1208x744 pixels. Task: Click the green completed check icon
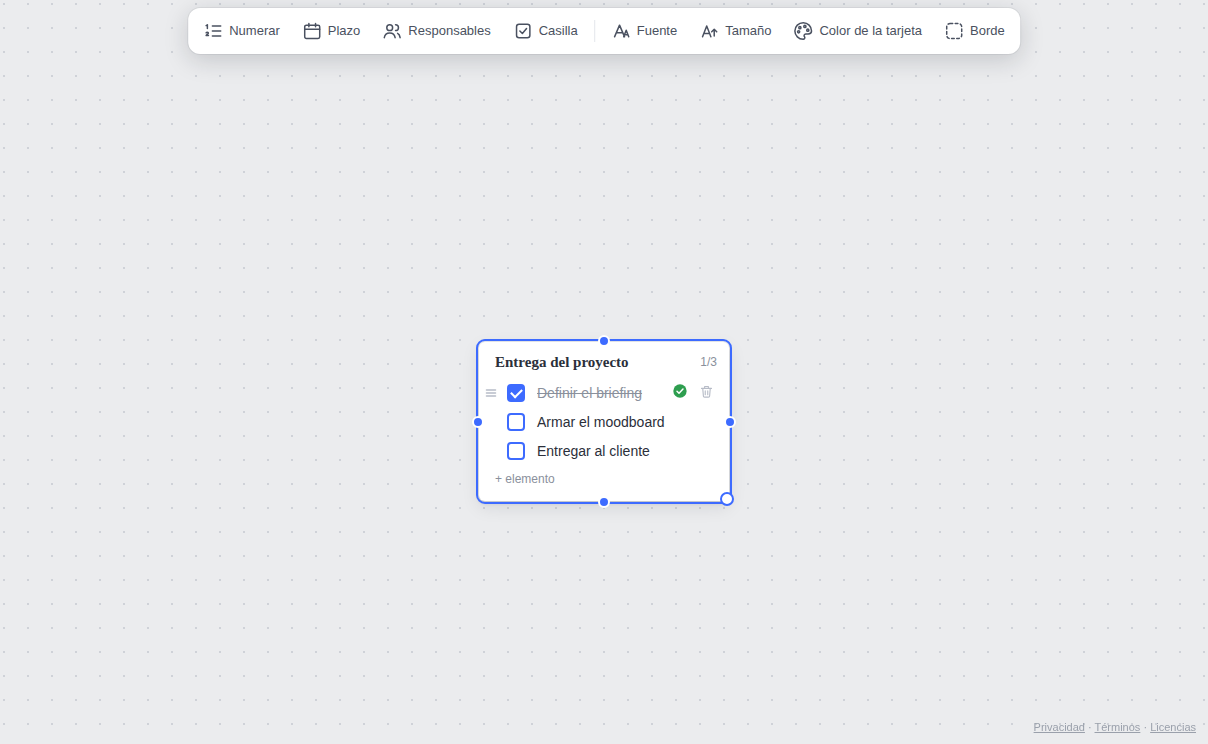(680, 391)
